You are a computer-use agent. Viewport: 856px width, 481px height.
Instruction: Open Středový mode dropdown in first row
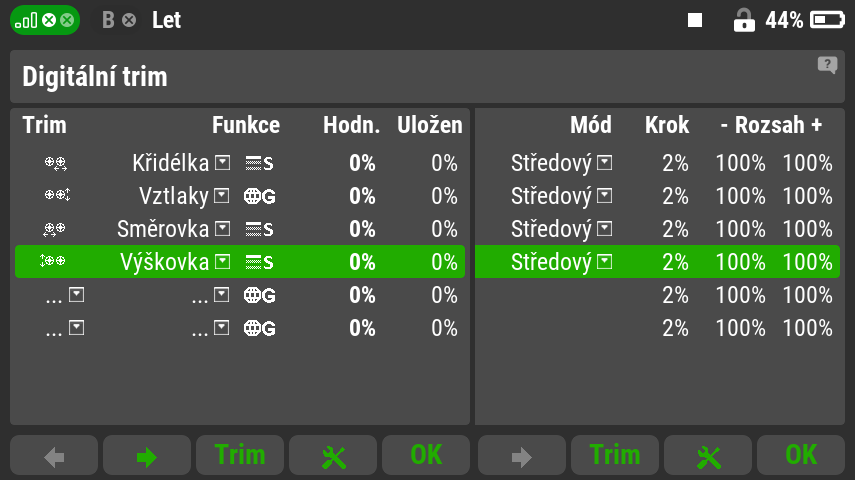tap(604, 163)
